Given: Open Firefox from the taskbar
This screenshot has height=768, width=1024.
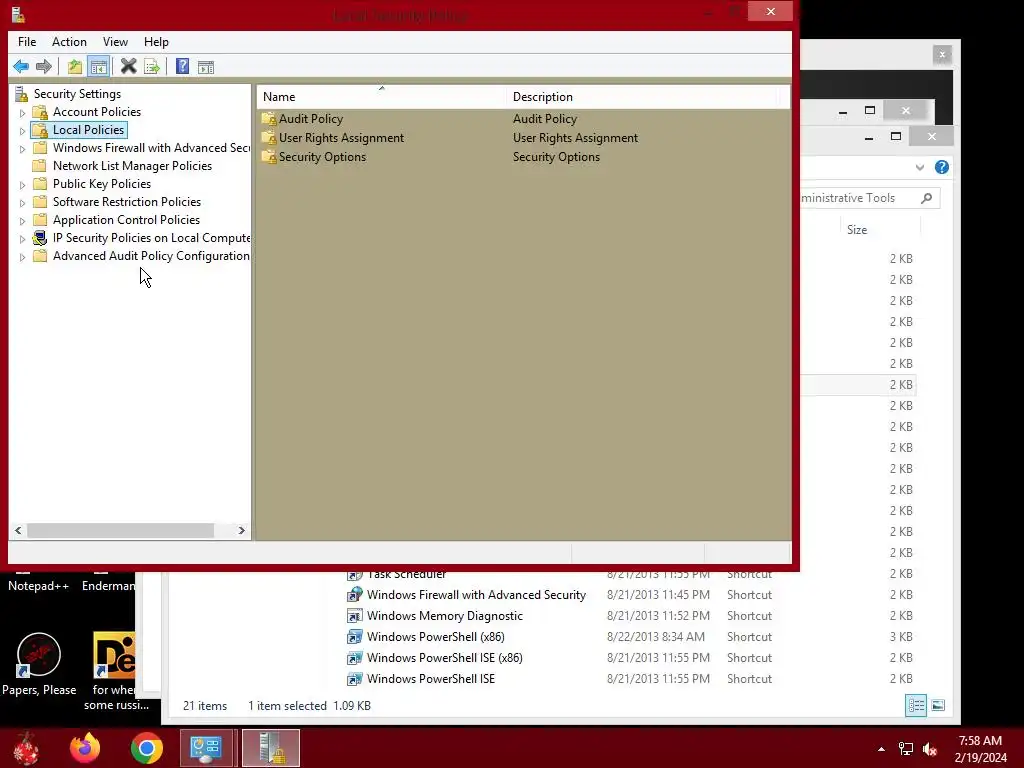Looking at the screenshot, I should [x=86, y=748].
